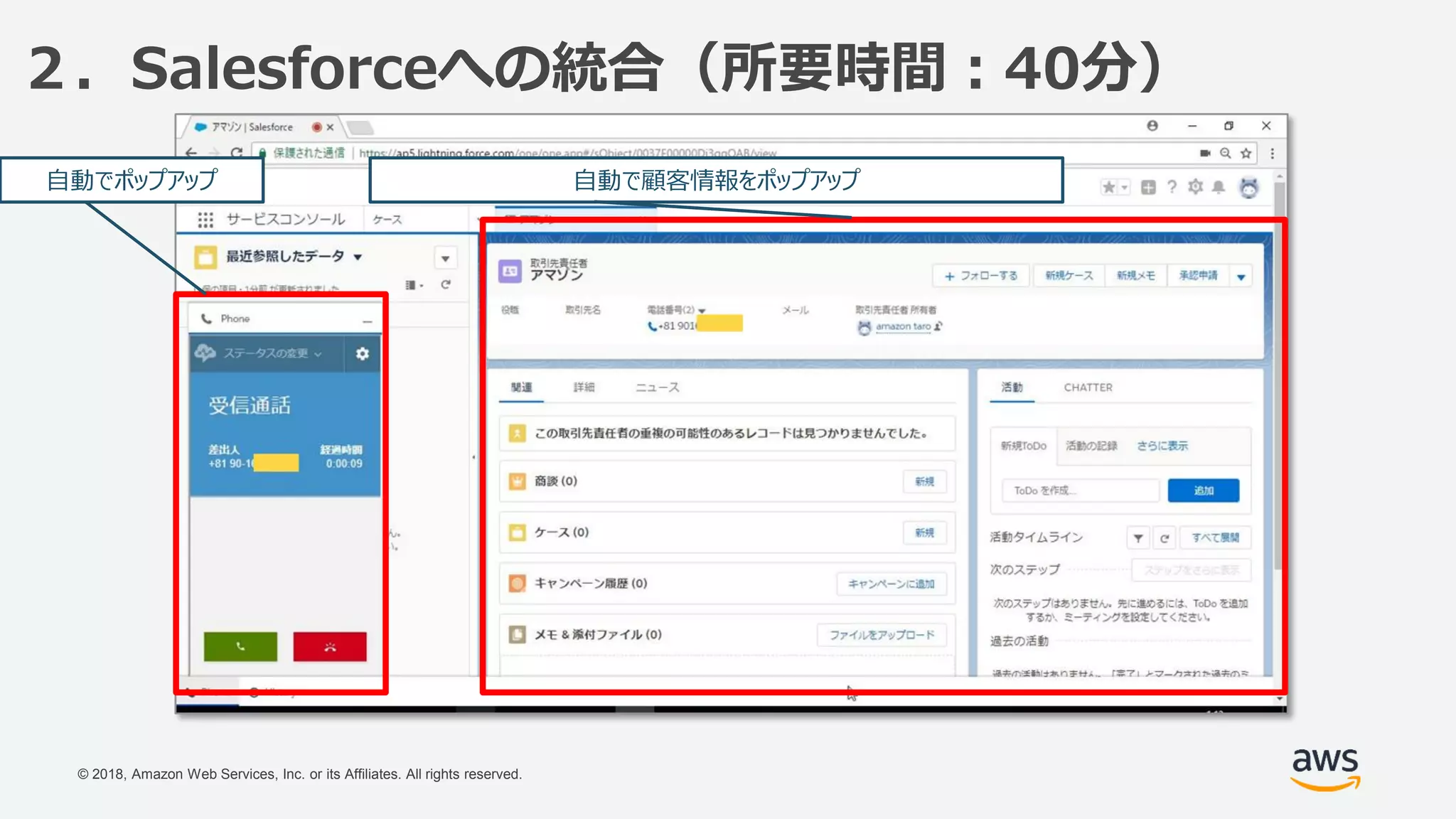Viewport: 1456px width, 819px height.
Task: Decline the call with red hang-up button
Action: (x=330, y=646)
